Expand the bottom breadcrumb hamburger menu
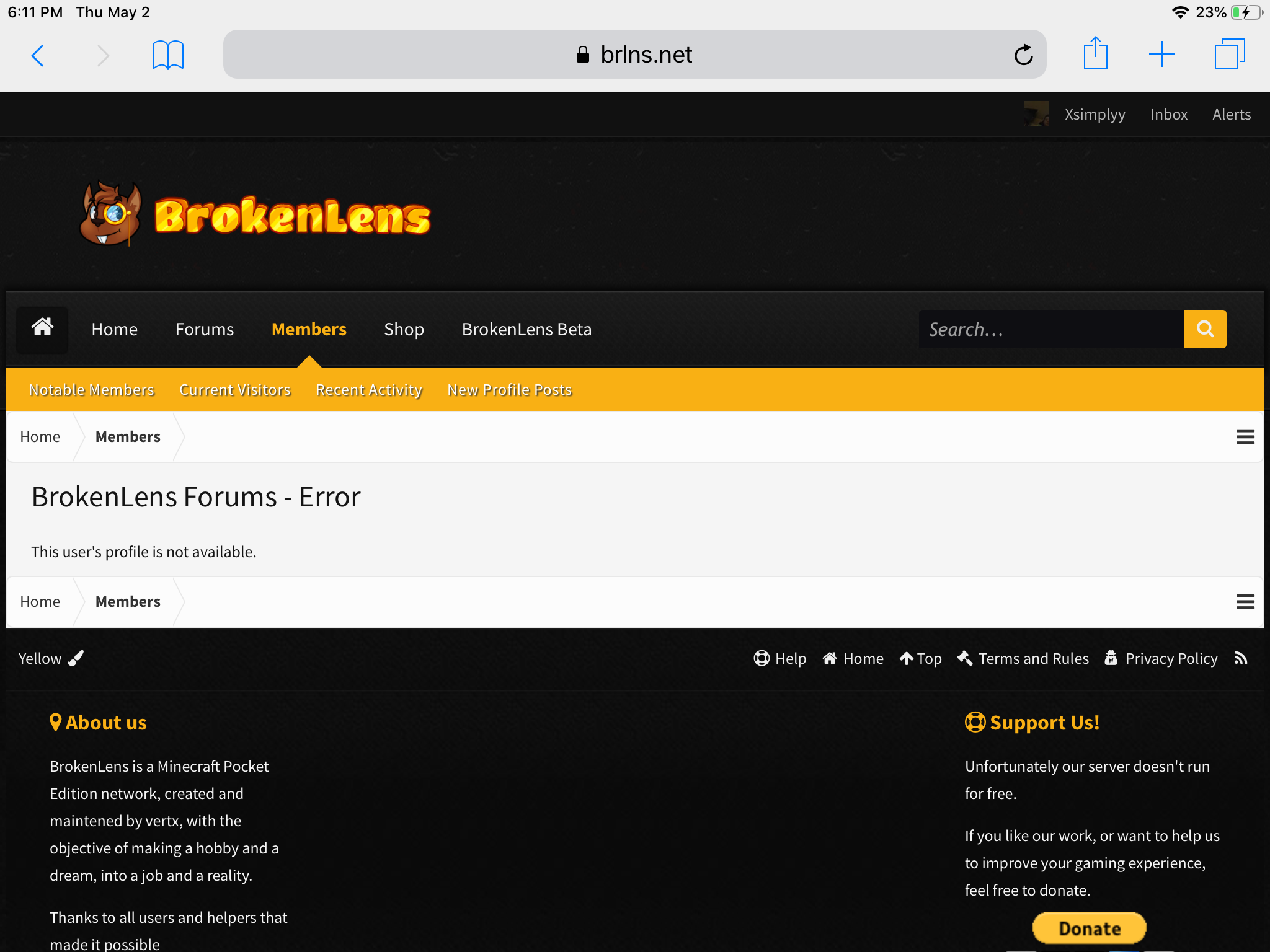 [1245, 602]
